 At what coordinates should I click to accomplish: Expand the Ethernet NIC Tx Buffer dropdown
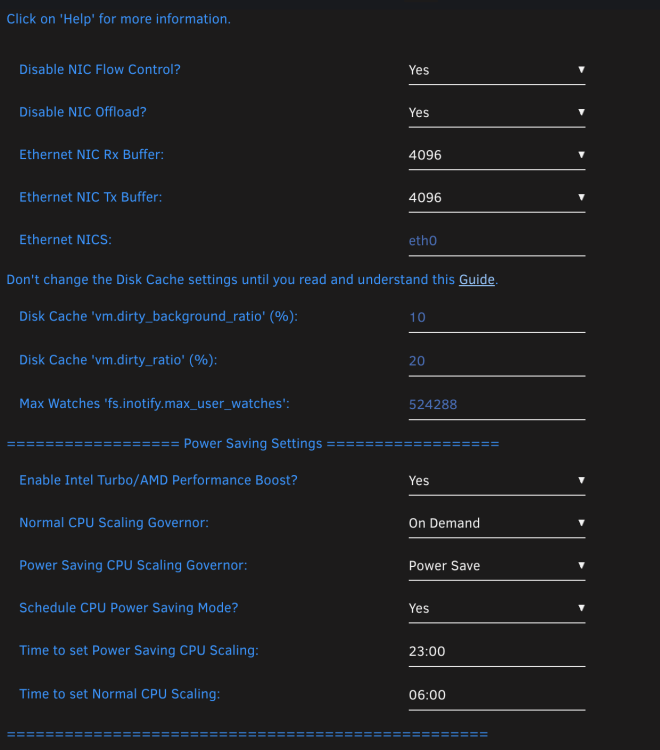coord(497,198)
